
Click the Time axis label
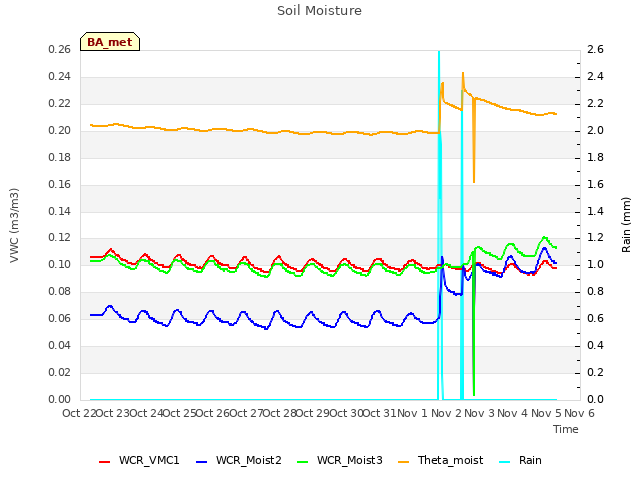(566, 429)
